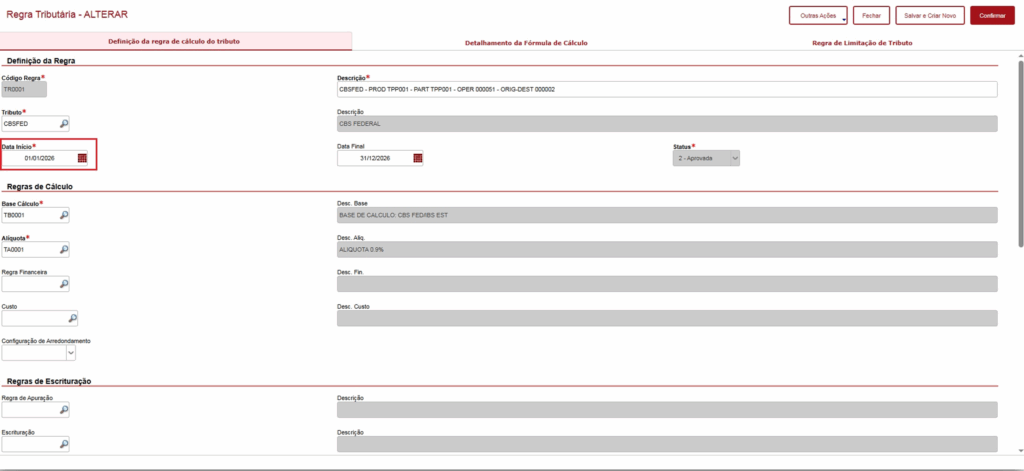Open calendar picker for Data Início
The height and width of the screenshot is (471, 1024).
[82, 158]
